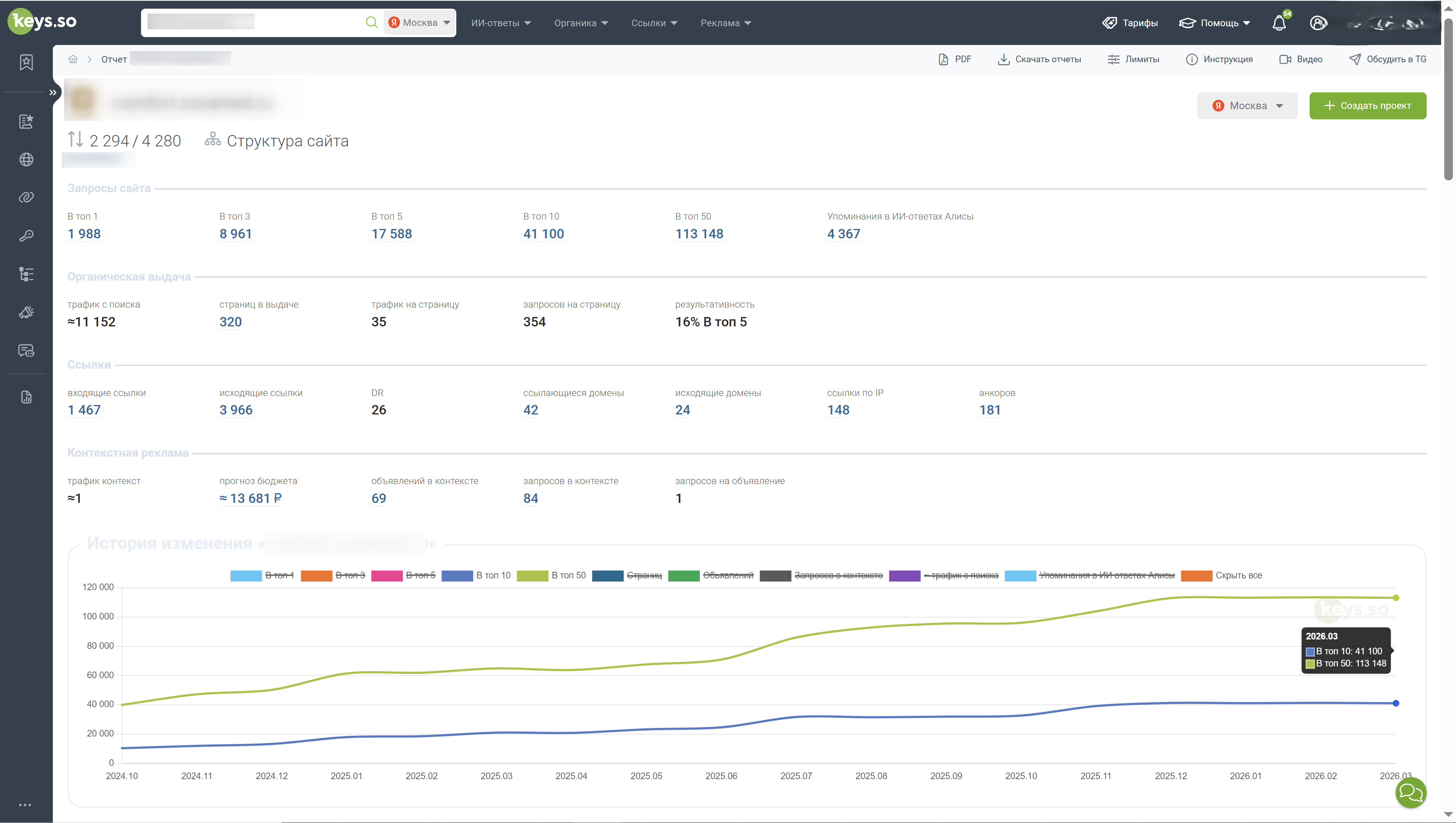Open ссылающиеся домены value 42
Image resolution: width=1456 pixels, height=823 pixels.
pyautogui.click(x=531, y=411)
